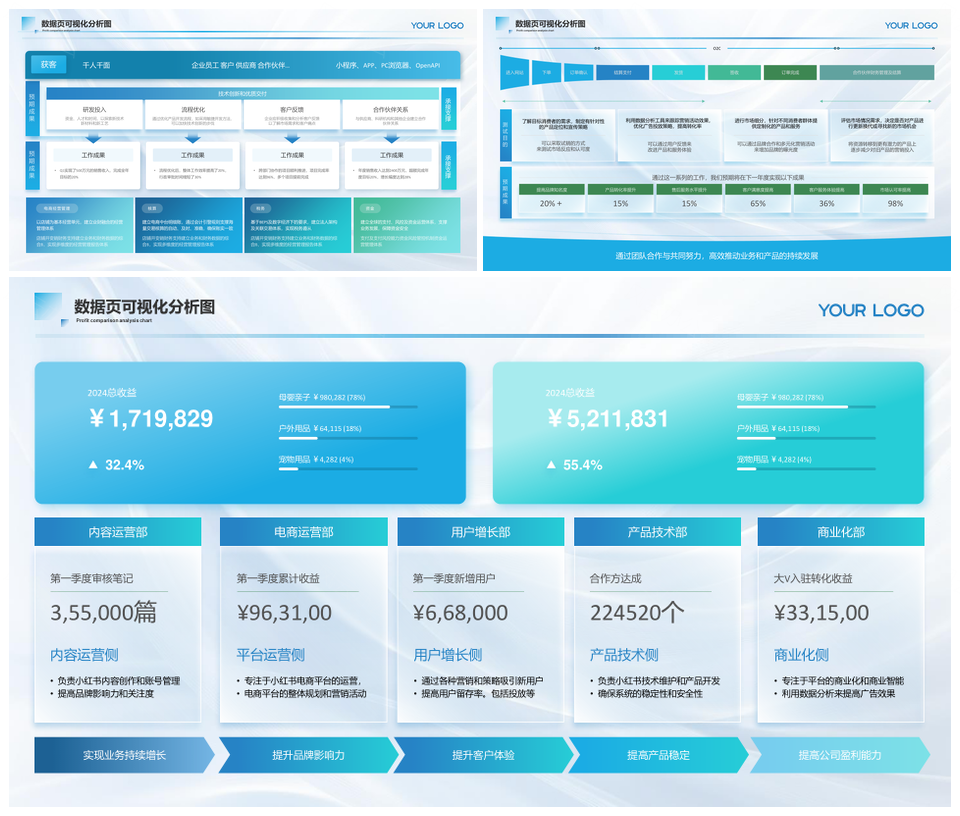Select the 产品技术部 header
This screenshot has height=816, width=960.
[x=658, y=532]
